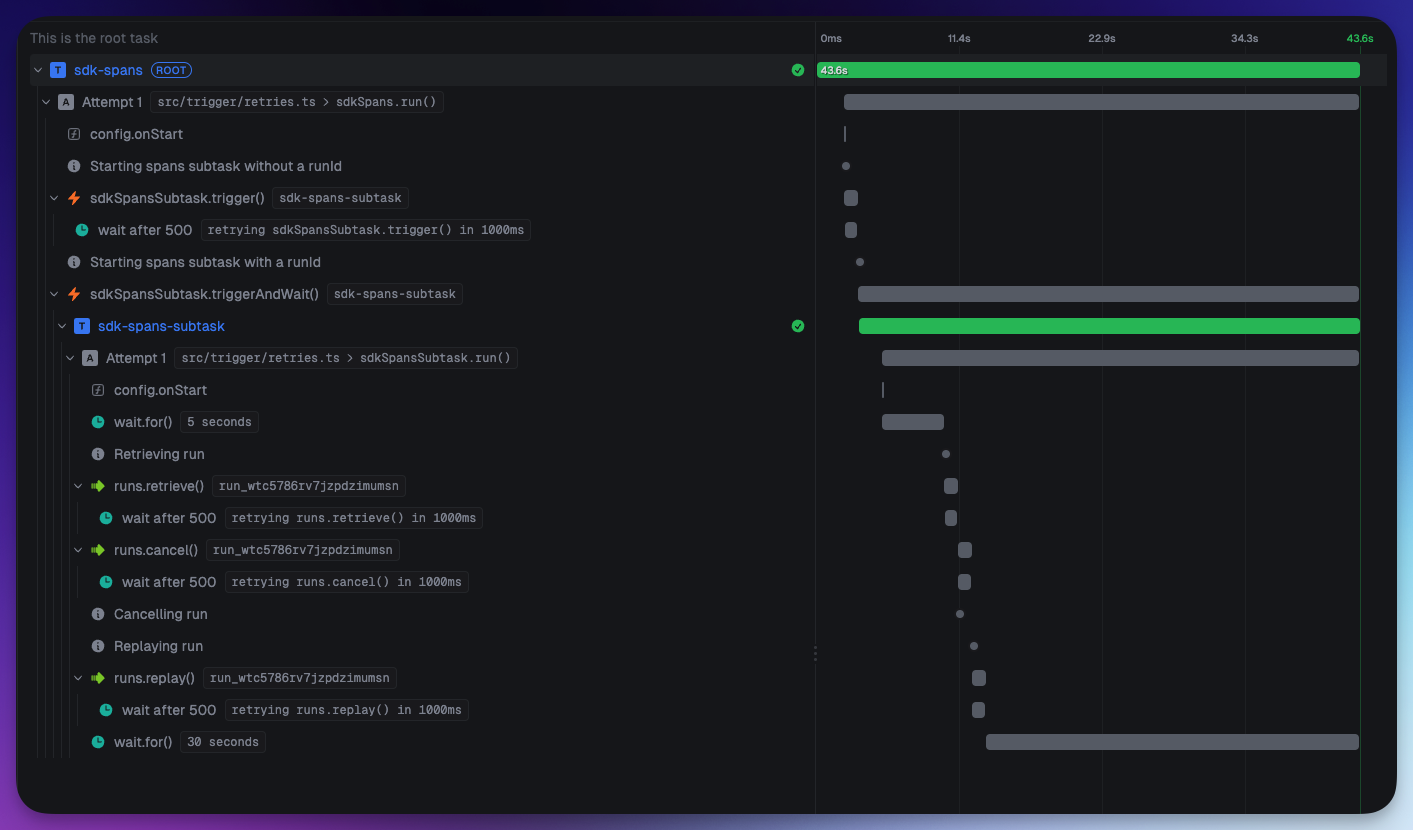The width and height of the screenshot is (1413, 830).
Task: Click the 22.9s timeline header label
Action: pos(1102,38)
